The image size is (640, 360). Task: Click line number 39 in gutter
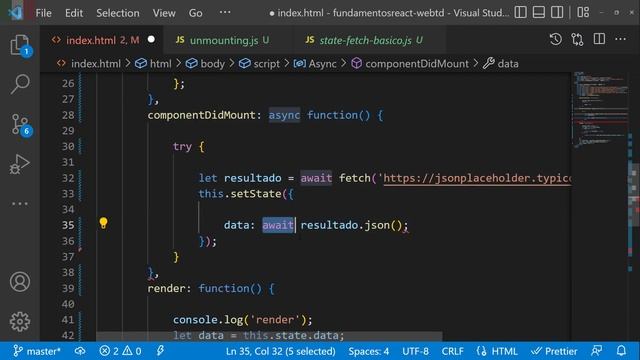pyautogui.click(x=68, y=288)
